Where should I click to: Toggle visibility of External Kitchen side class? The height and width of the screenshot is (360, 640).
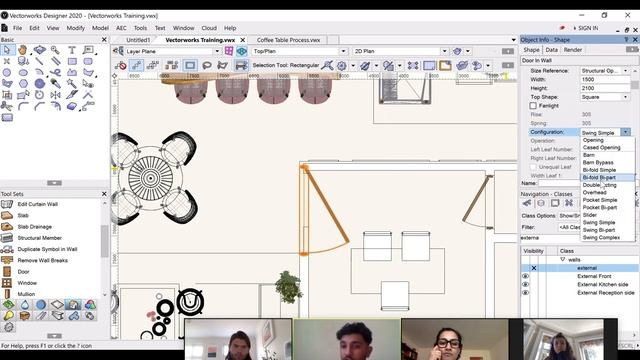pos(525,284)
